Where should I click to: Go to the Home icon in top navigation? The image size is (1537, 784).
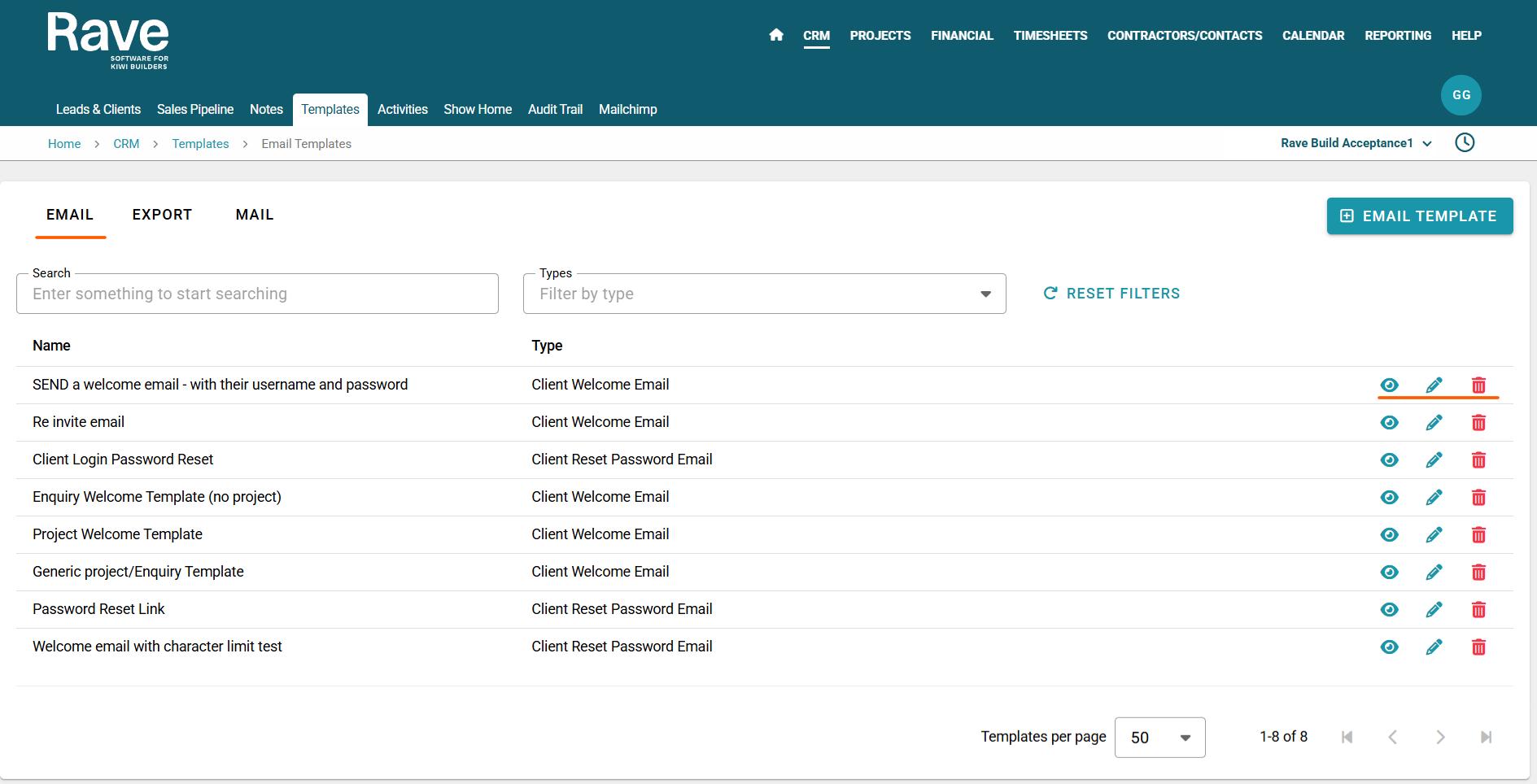tap(776, 35)
